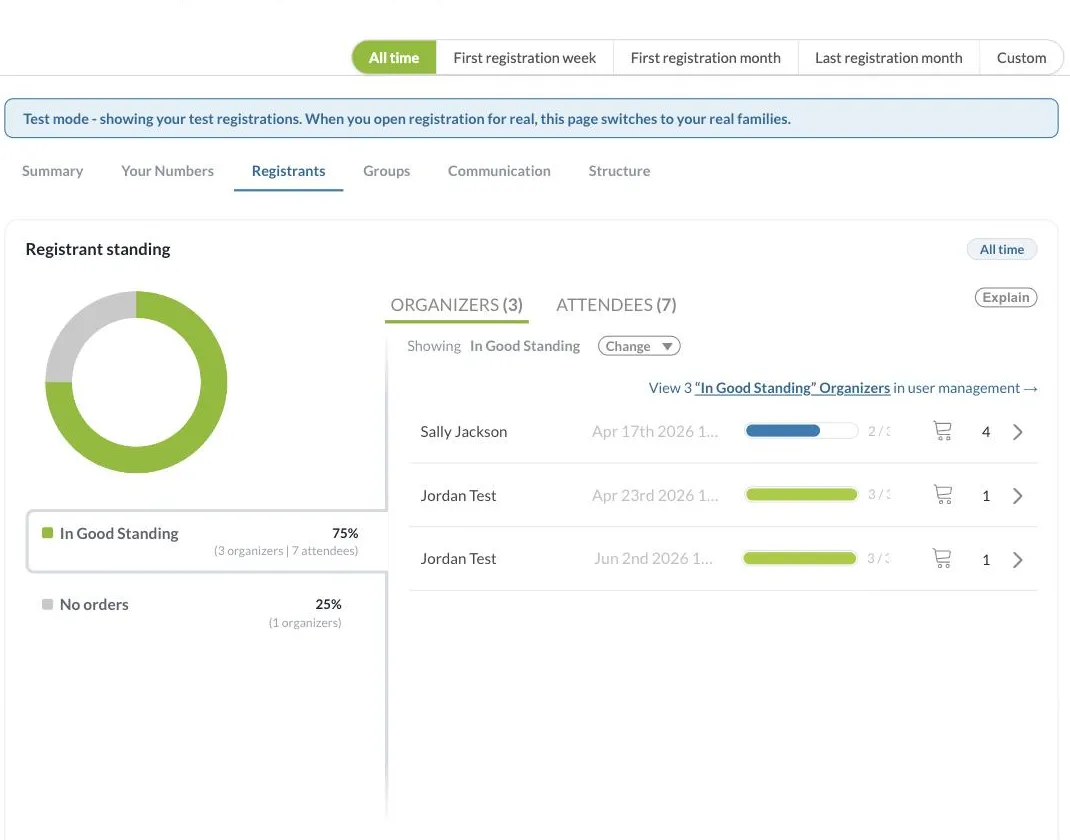This screenshot has width=1070, height=840.
Task: Show the ORGANIZERS (3) list tab
Action: (x=457, y=305)
